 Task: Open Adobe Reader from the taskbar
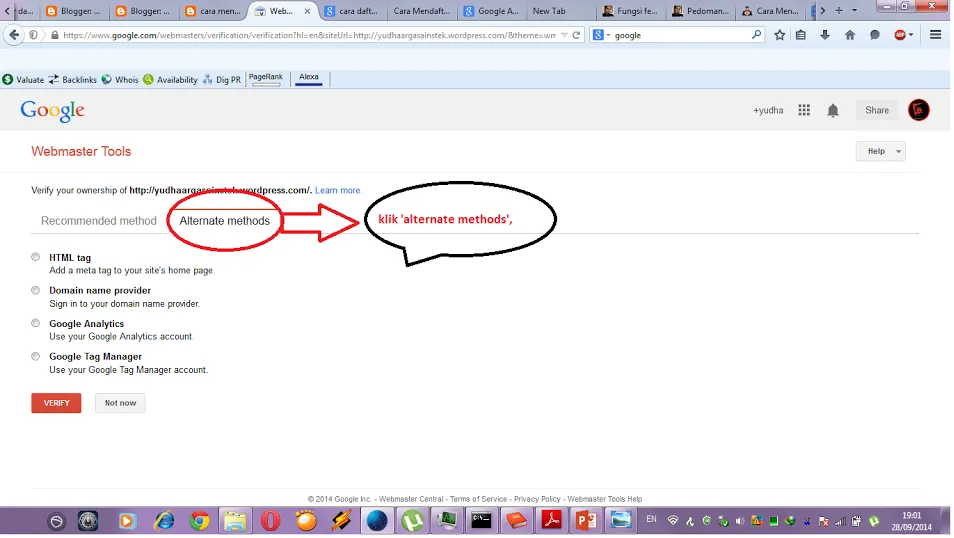(552, 521)
